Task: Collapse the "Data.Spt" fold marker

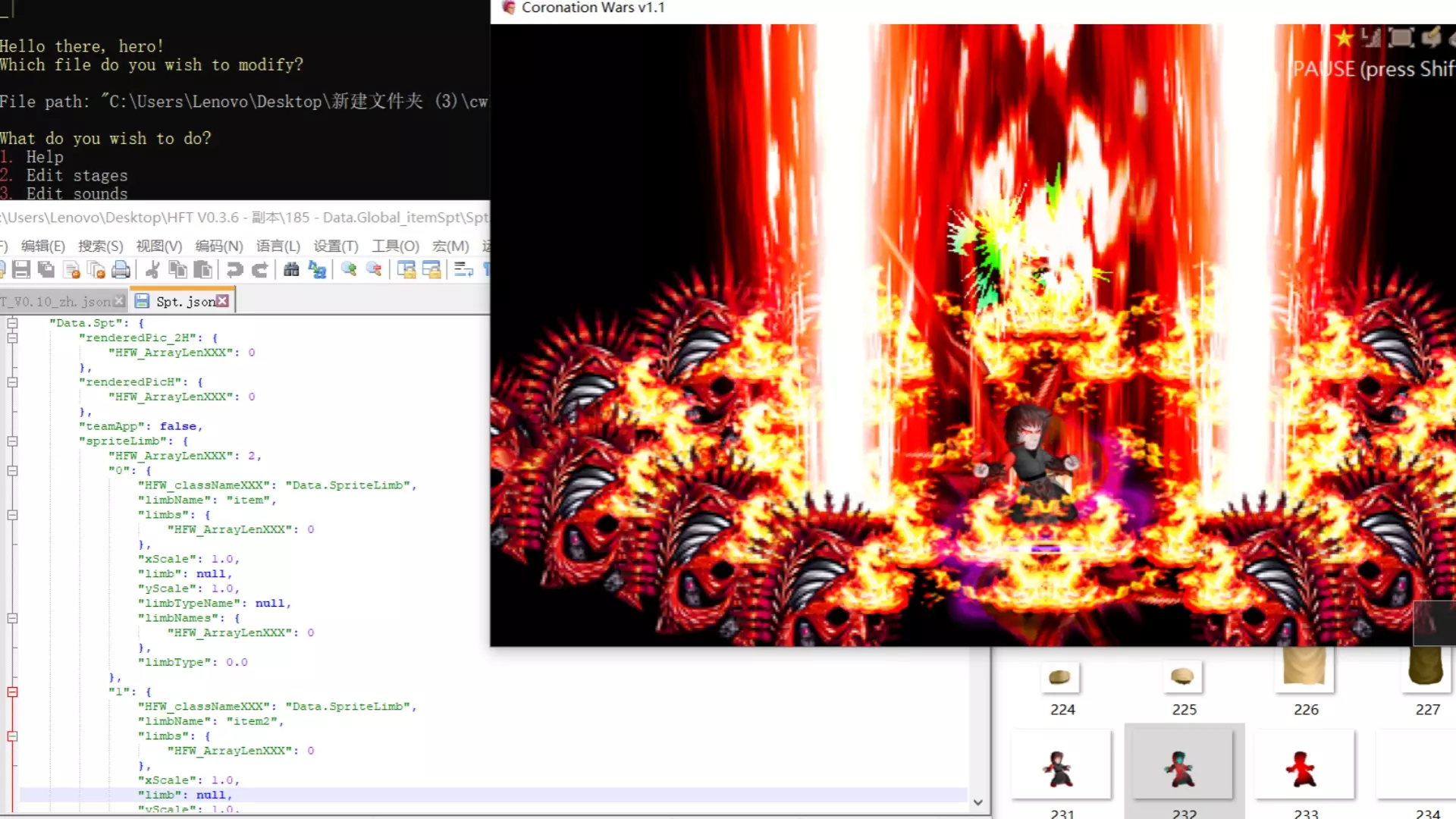Action: [12, 323]
